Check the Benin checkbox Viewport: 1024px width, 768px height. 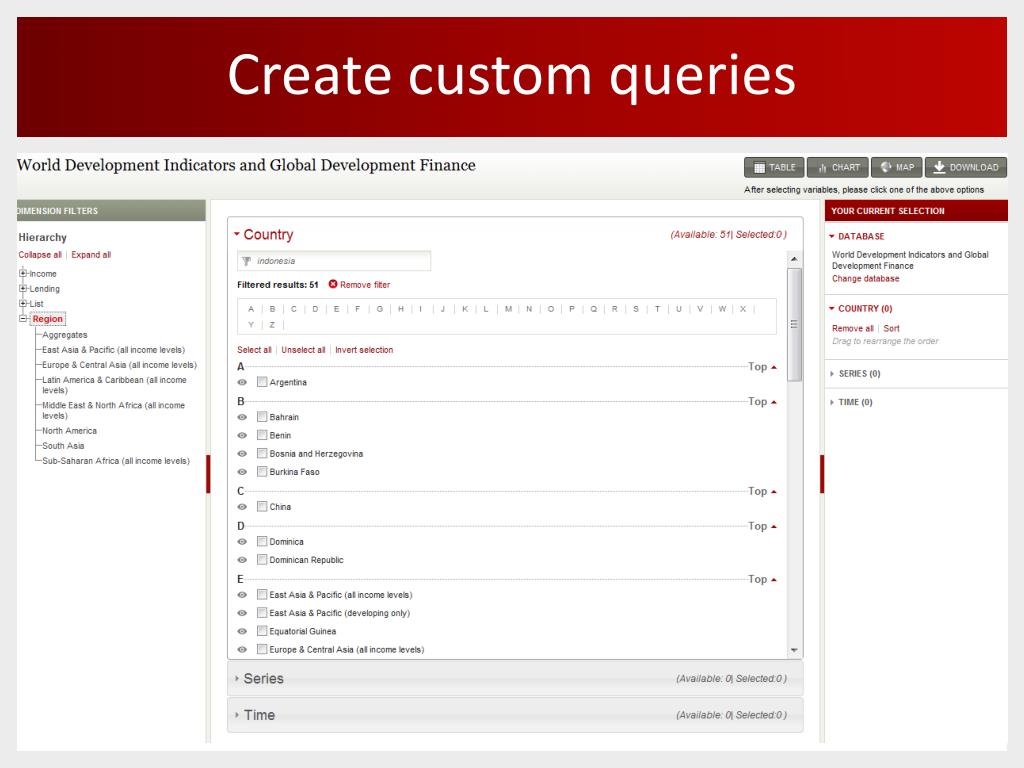point(262,434)
